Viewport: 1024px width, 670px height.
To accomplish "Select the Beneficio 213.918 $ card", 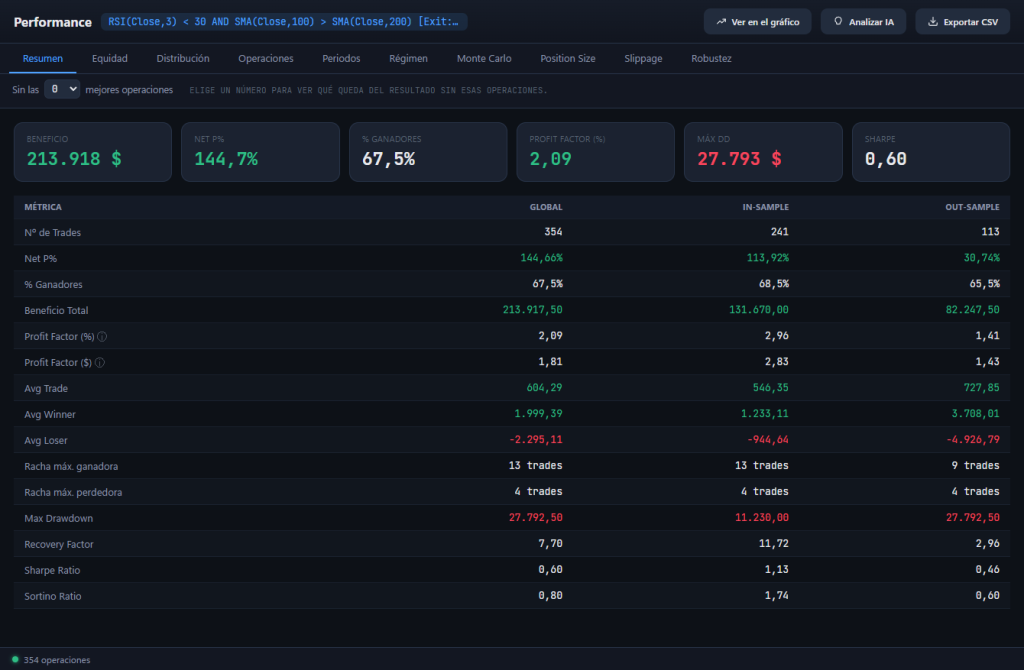I will [93, 152].
